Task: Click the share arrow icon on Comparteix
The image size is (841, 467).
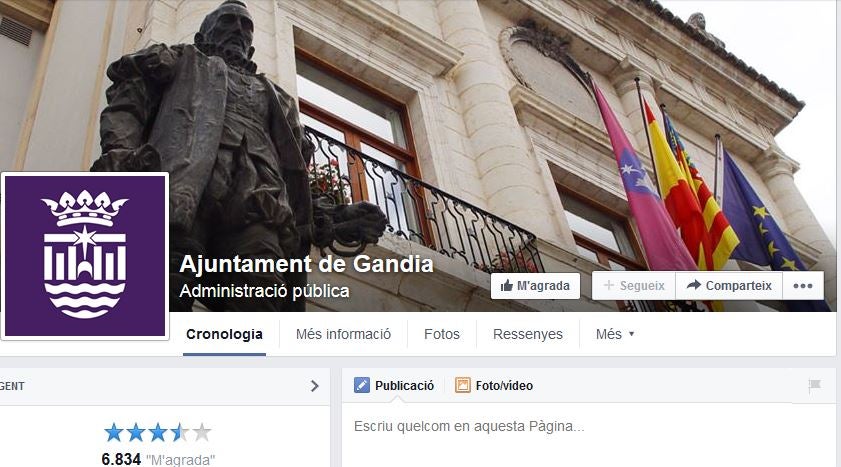Action: pos(694,285)
